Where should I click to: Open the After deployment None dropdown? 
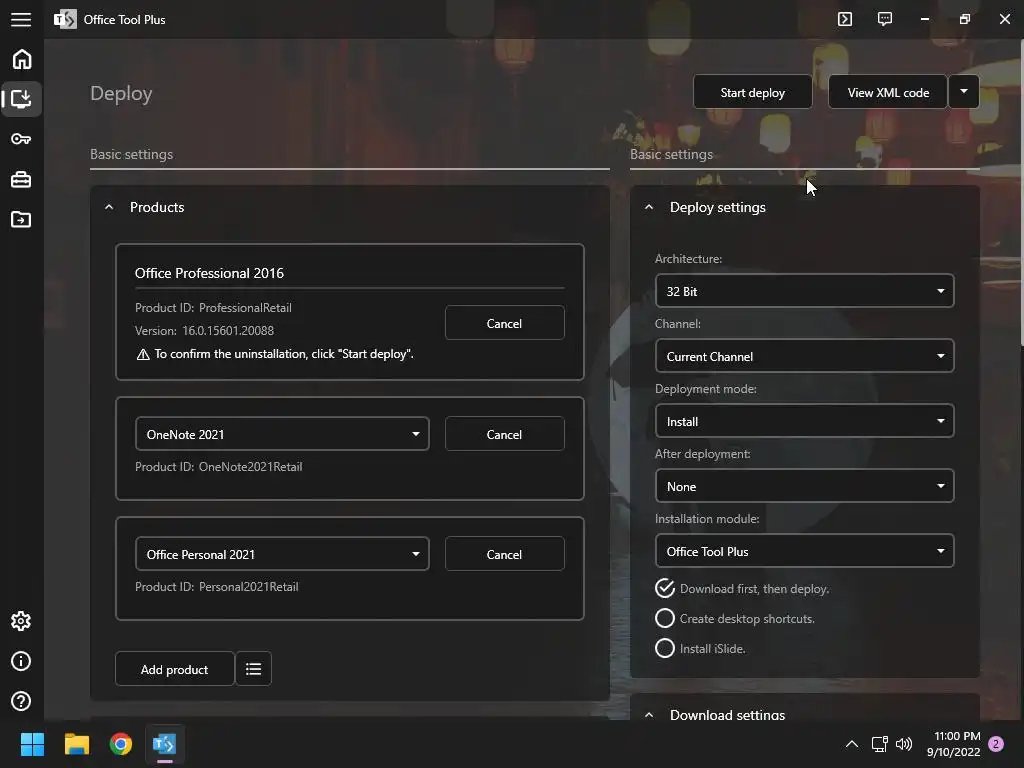(804, 486)
